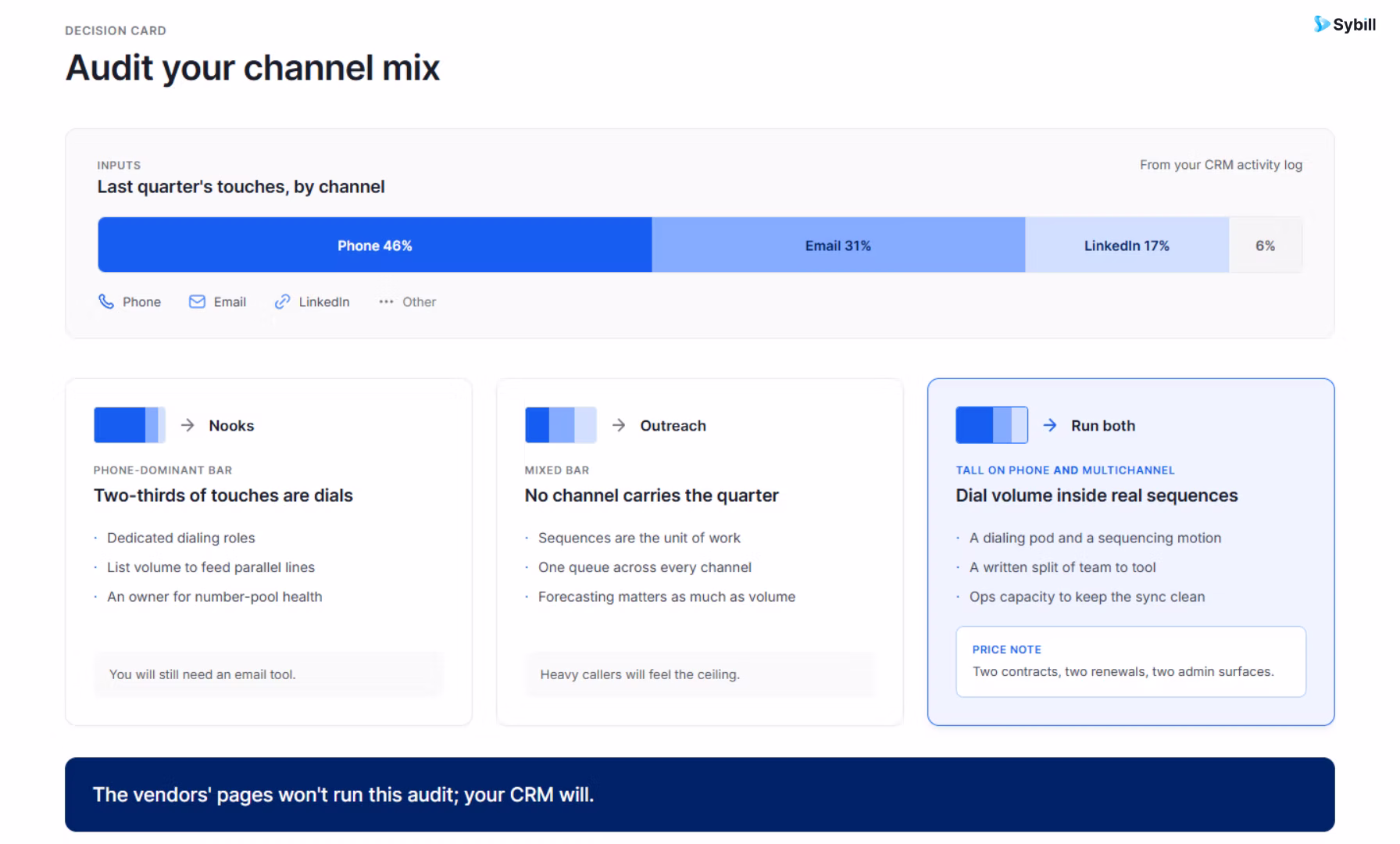Select the LinkedIn 17% bar segment
The height and width of the screenshot is (844, 1400).
[x=1127, y=245]
